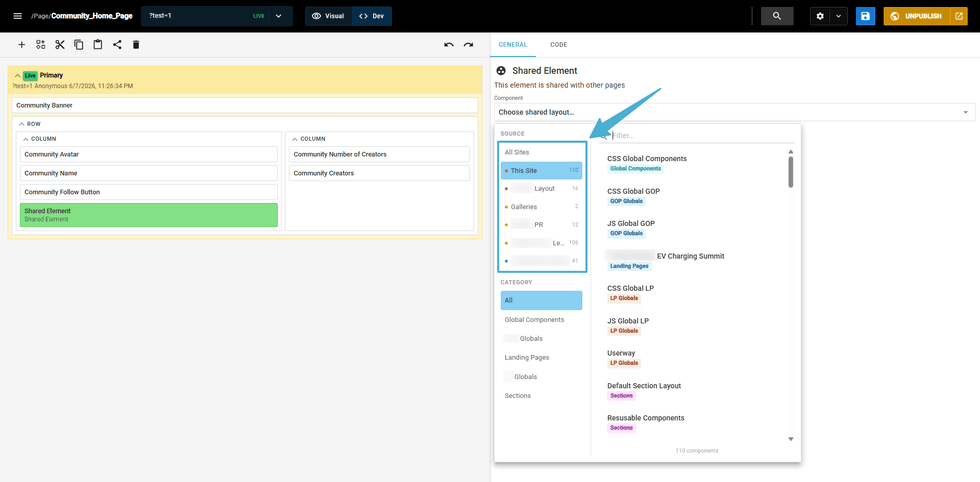Open the hamburger main menu
The height and width of the screenshot is (482, 980).
point(18,16)
